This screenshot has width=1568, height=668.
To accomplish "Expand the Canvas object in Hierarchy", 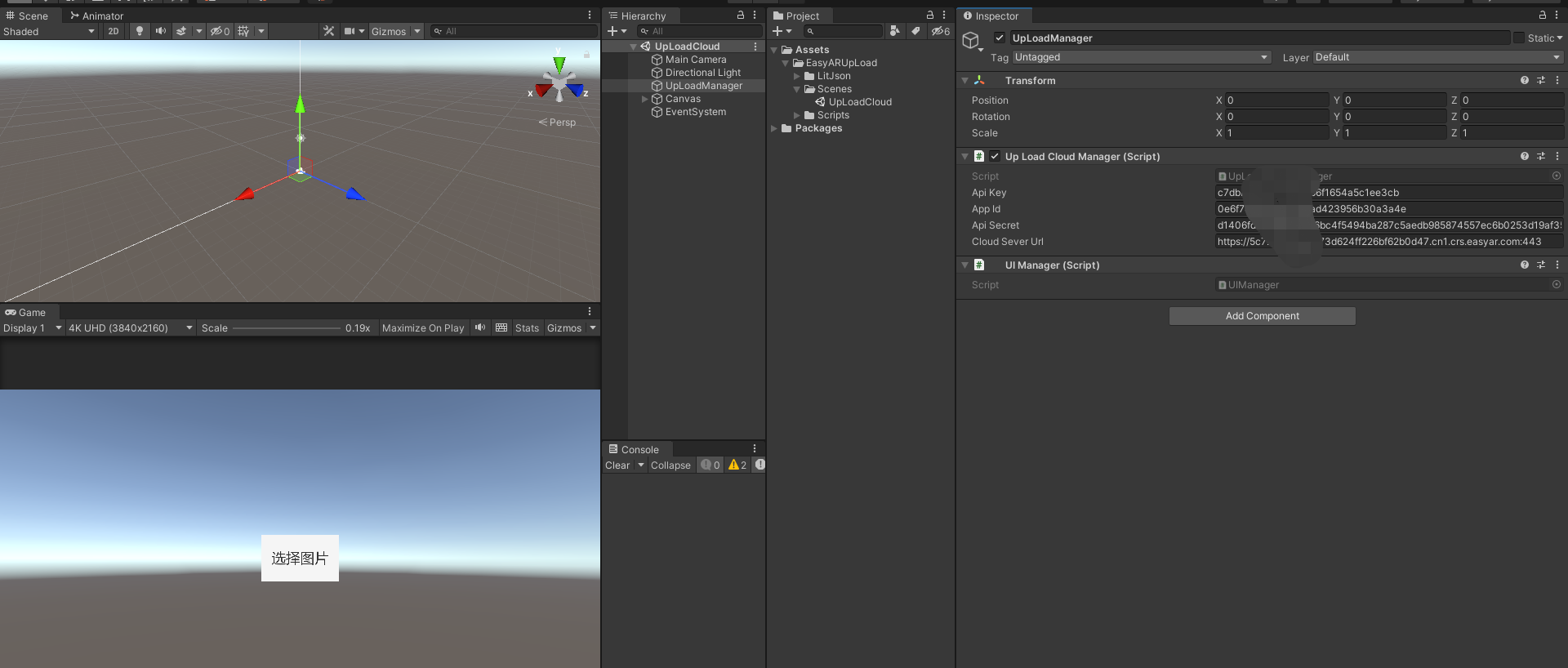I will click(644, 99).
